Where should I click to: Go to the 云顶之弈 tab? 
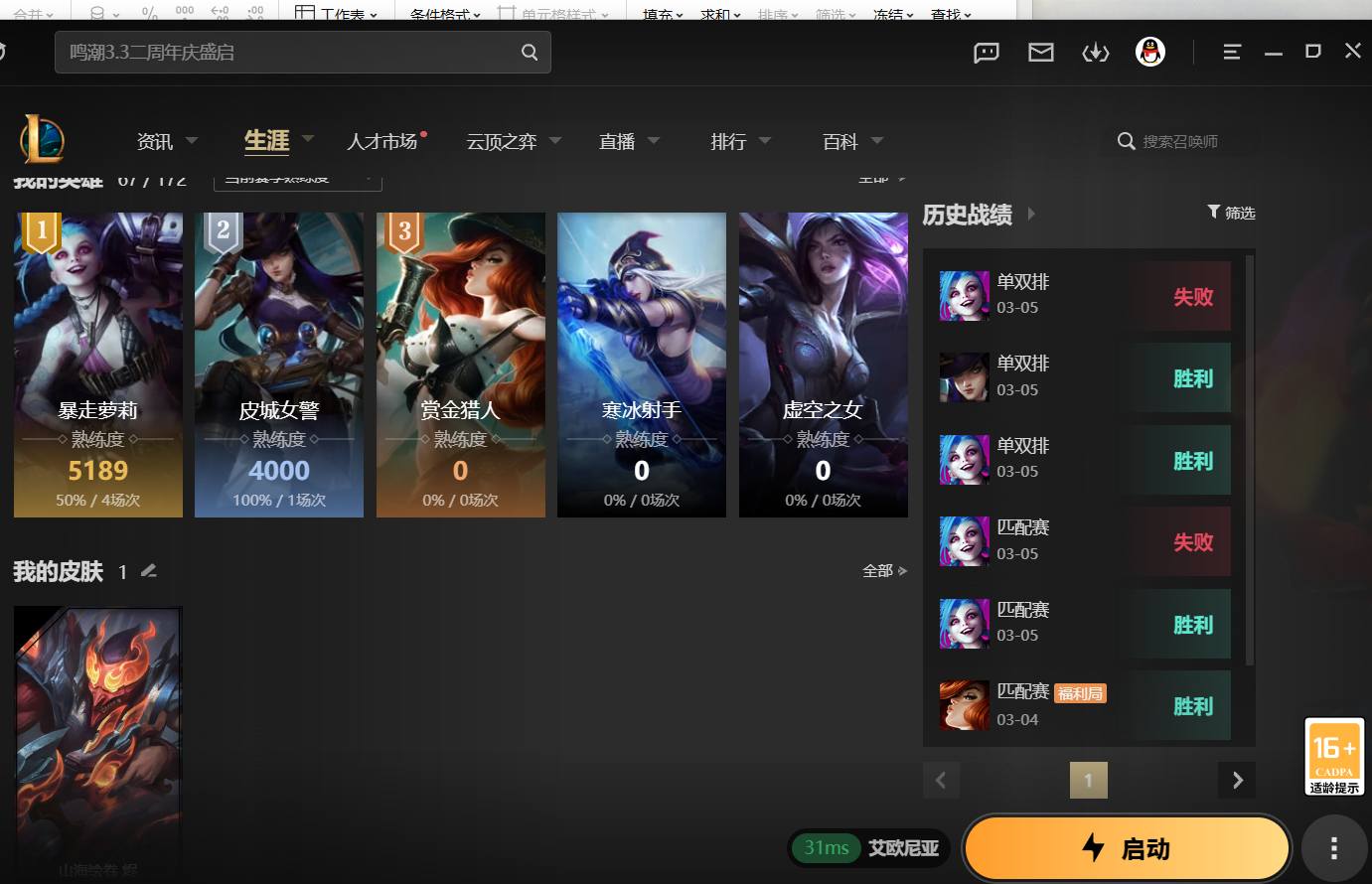[502, 141]
